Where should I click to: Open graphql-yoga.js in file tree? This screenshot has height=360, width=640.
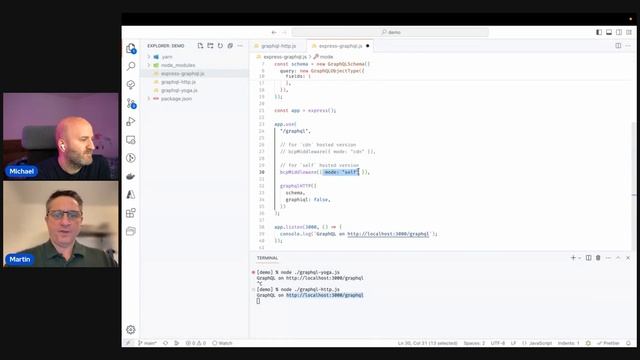coord(179,90)
